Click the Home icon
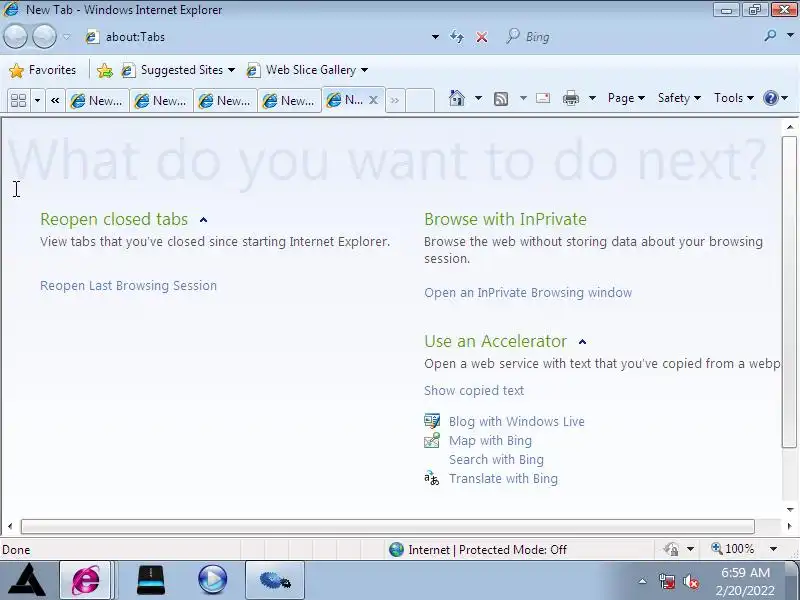 pyautogui.click(x=457, y=97)
